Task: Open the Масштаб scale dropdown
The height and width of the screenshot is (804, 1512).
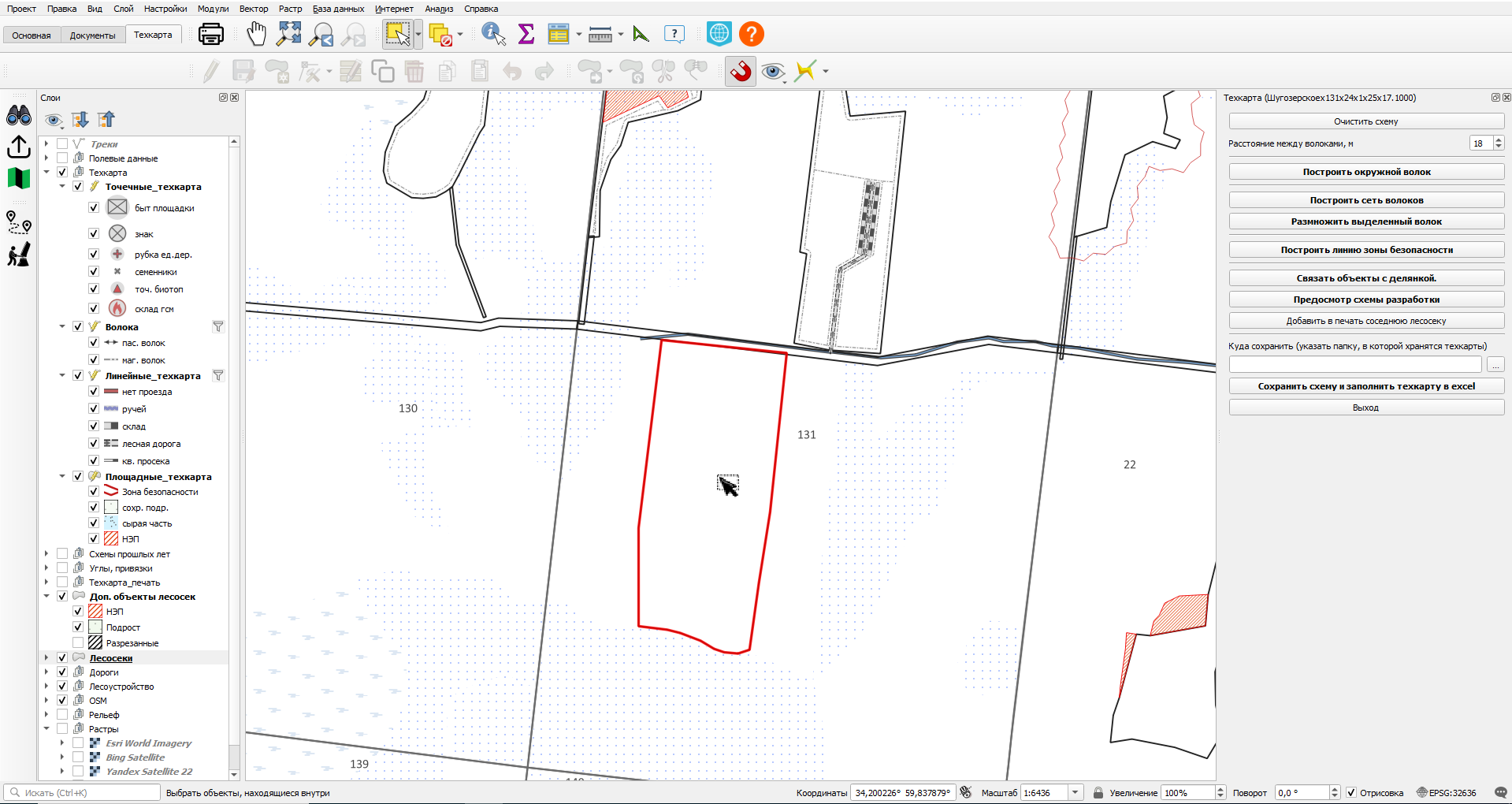Action: (1075, 792)
